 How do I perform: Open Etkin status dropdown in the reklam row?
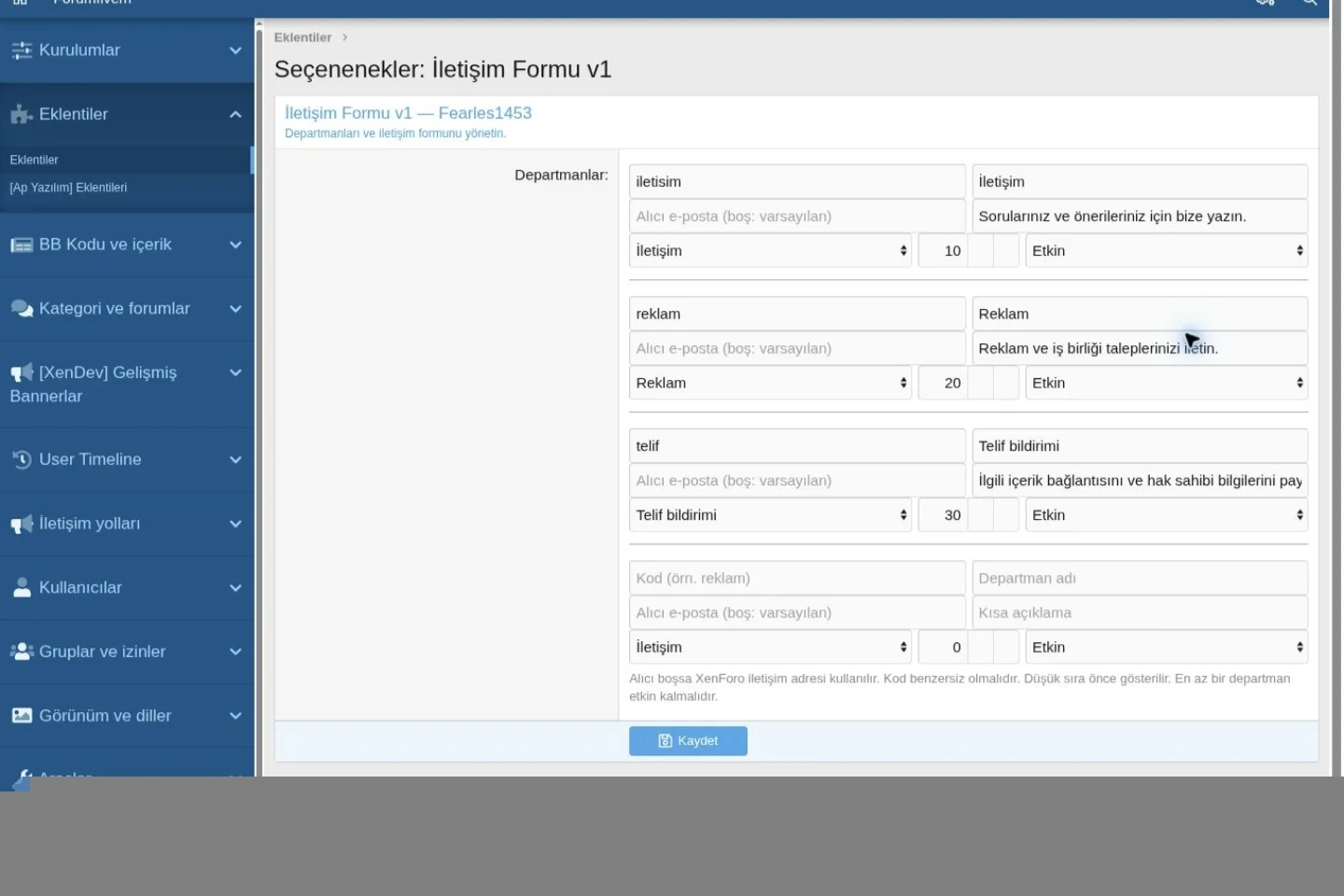[1166, 383]
